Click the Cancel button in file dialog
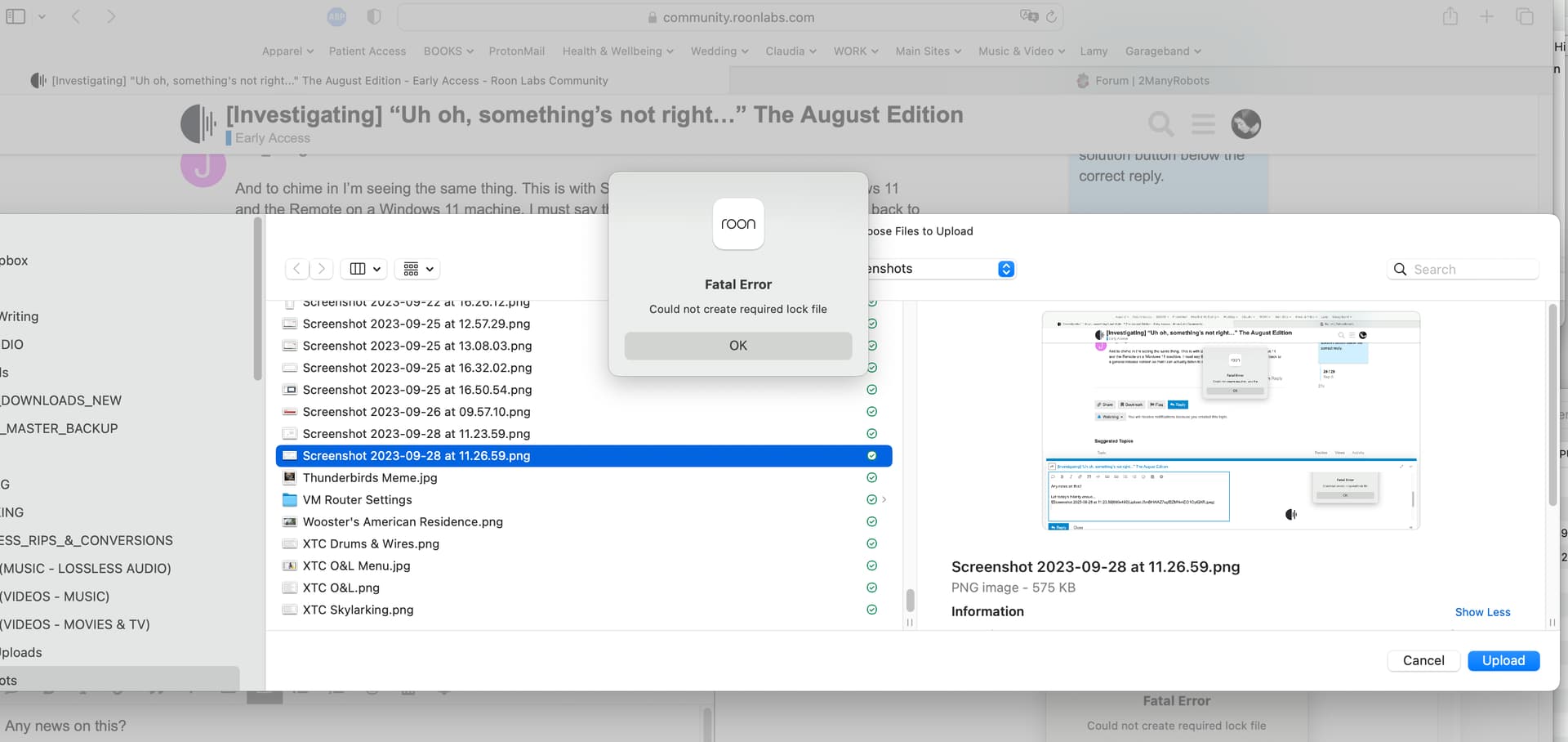 pos(1423,660)
